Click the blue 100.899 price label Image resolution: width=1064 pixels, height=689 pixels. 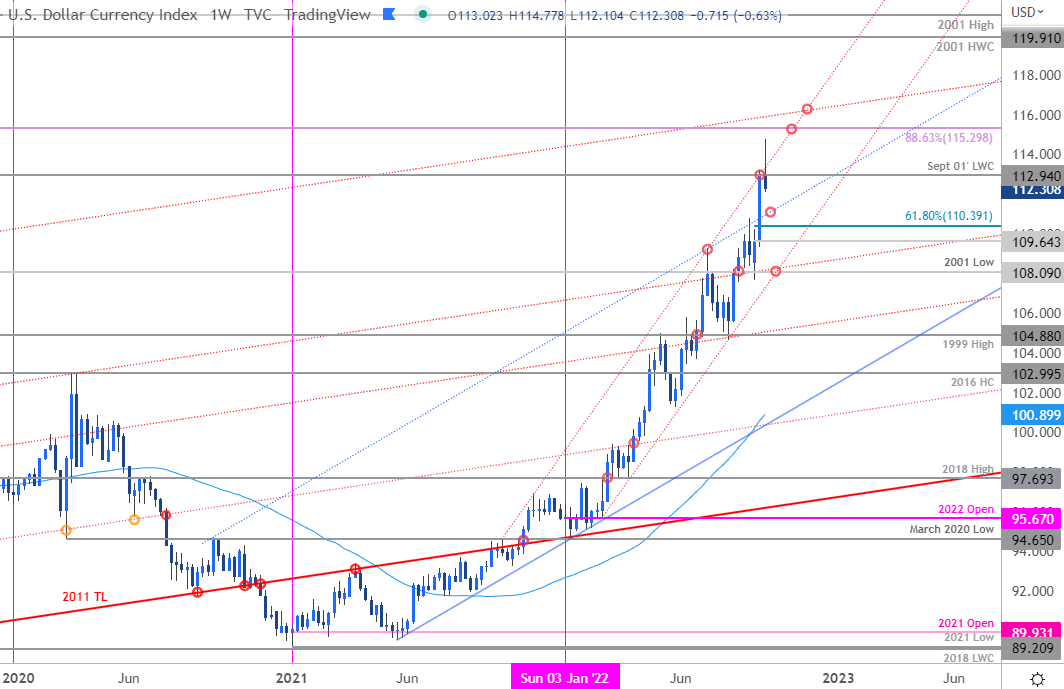[1033, 415]
